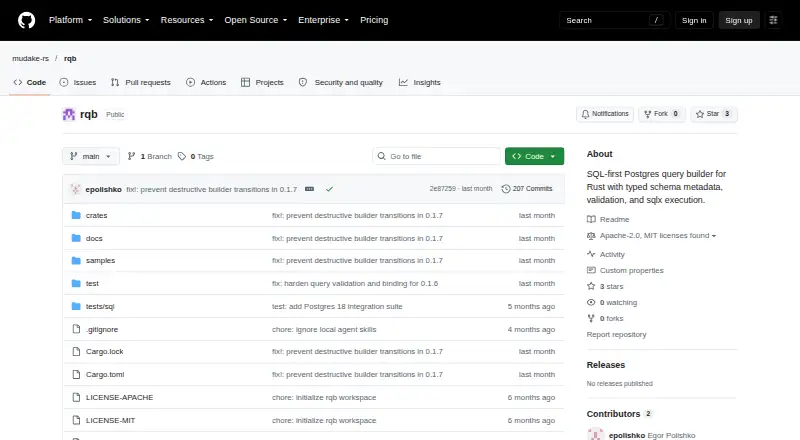View 0 Tags link
Screen dimensions: 800x440
click(x=196, y=156)
